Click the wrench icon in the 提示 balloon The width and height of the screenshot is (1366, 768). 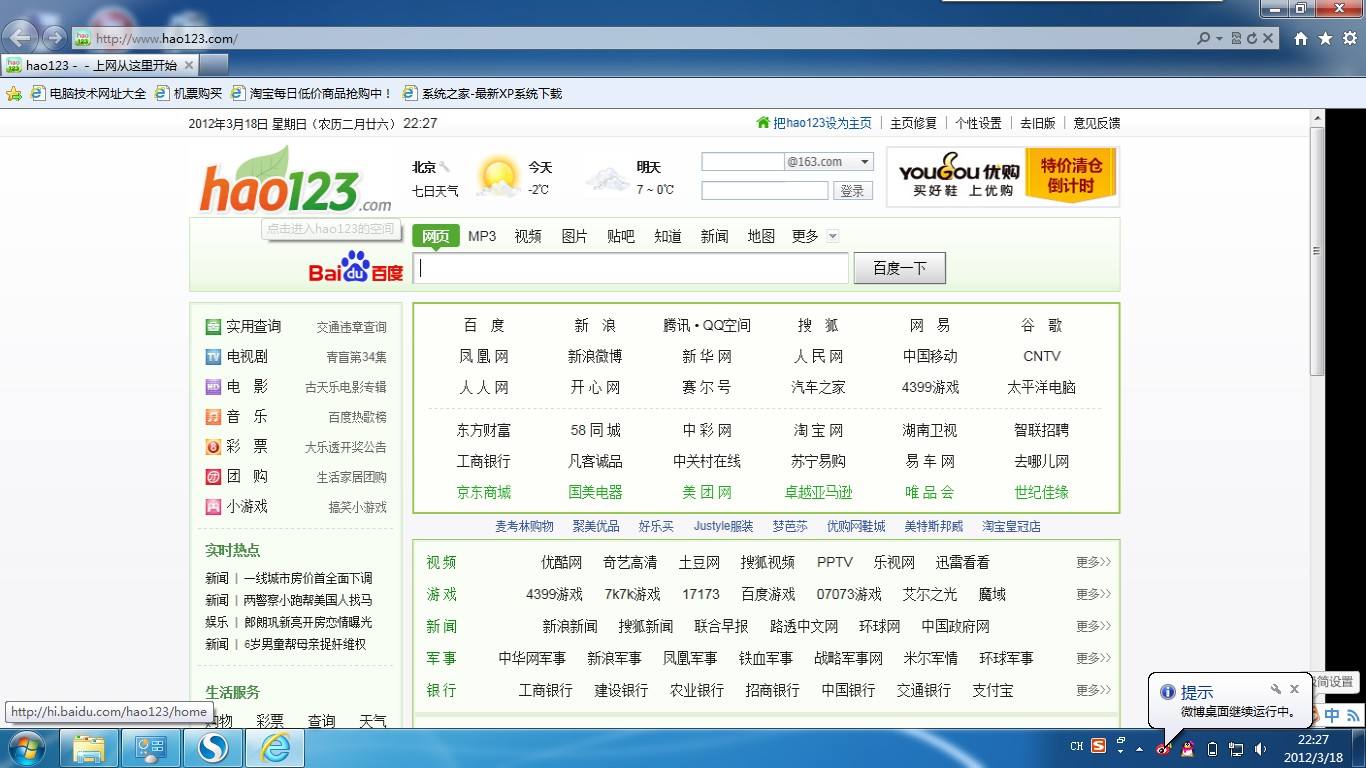click(1276, 689)
